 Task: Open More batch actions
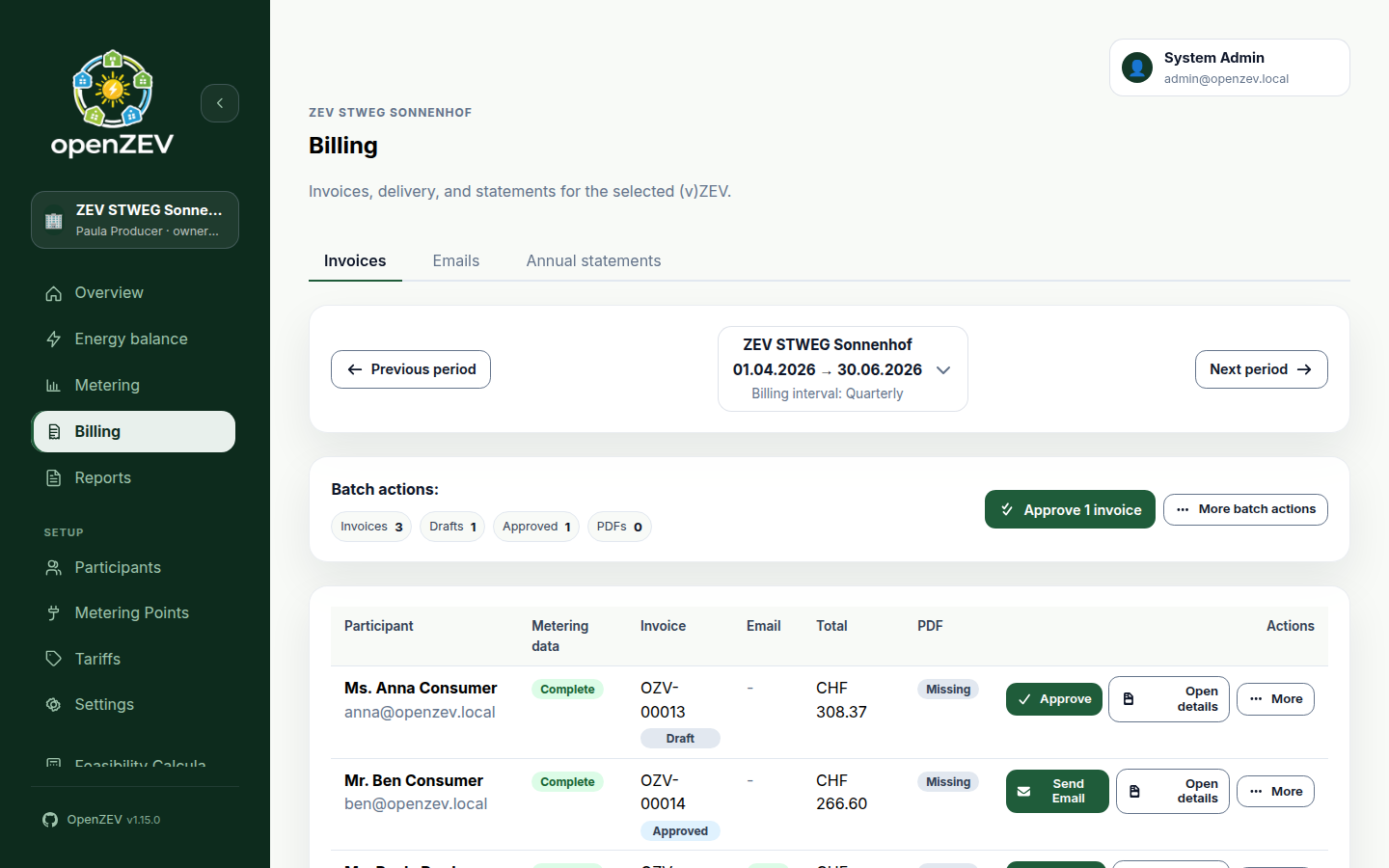point(1245,509)
